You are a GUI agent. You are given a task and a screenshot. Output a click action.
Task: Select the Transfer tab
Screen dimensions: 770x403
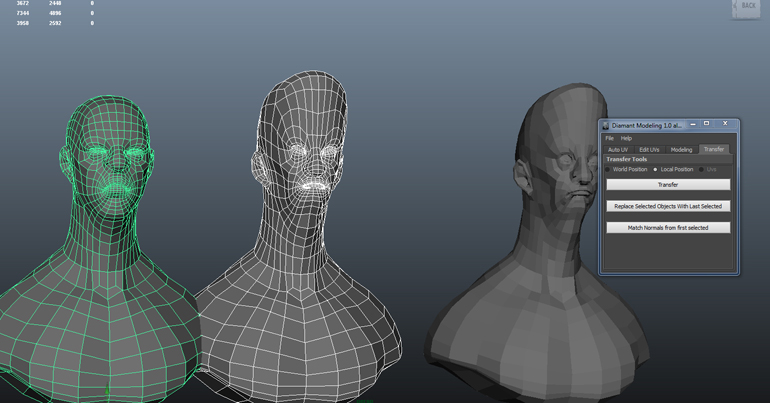click(x=713, y=149)
